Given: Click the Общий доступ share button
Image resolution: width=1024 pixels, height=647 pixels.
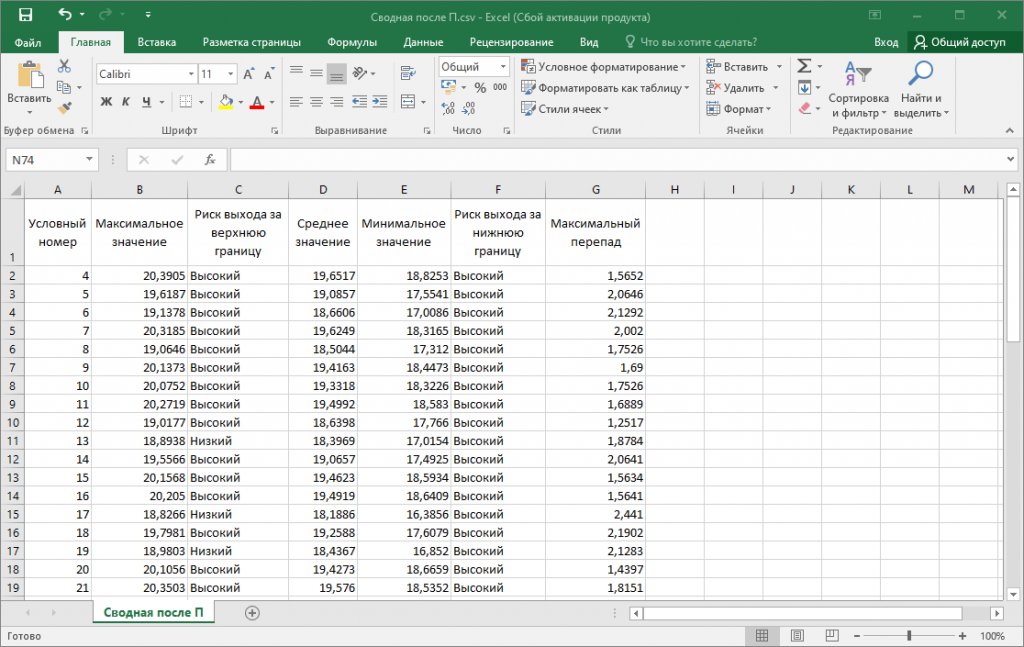Looking at the screenshot, I should click(x=960, y=42).
